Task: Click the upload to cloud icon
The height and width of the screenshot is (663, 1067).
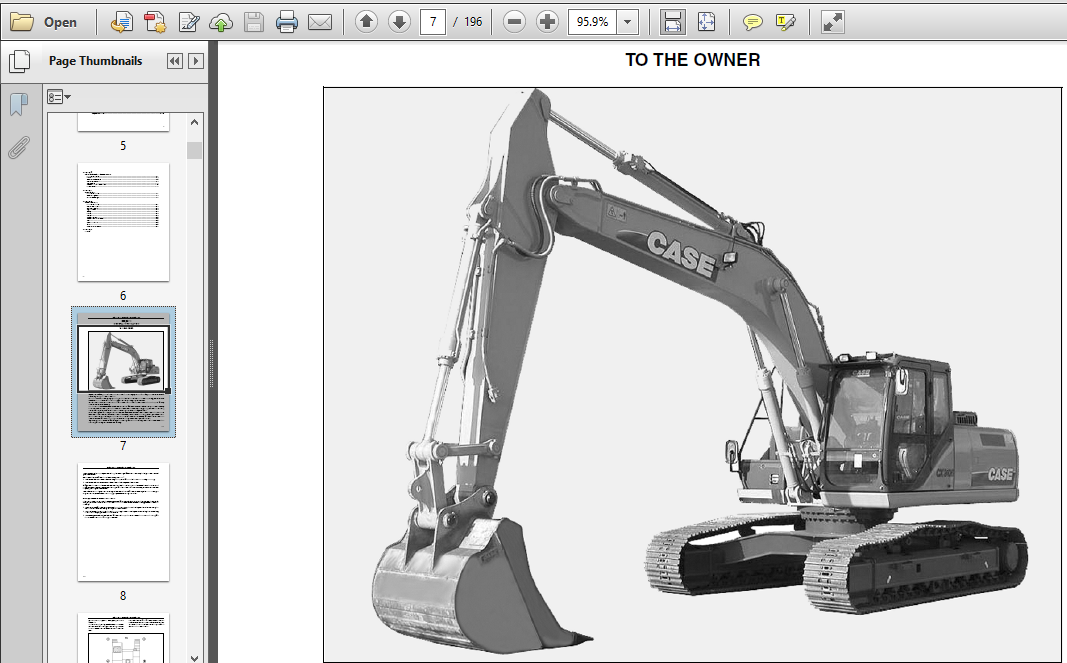Action: [220, 22]
